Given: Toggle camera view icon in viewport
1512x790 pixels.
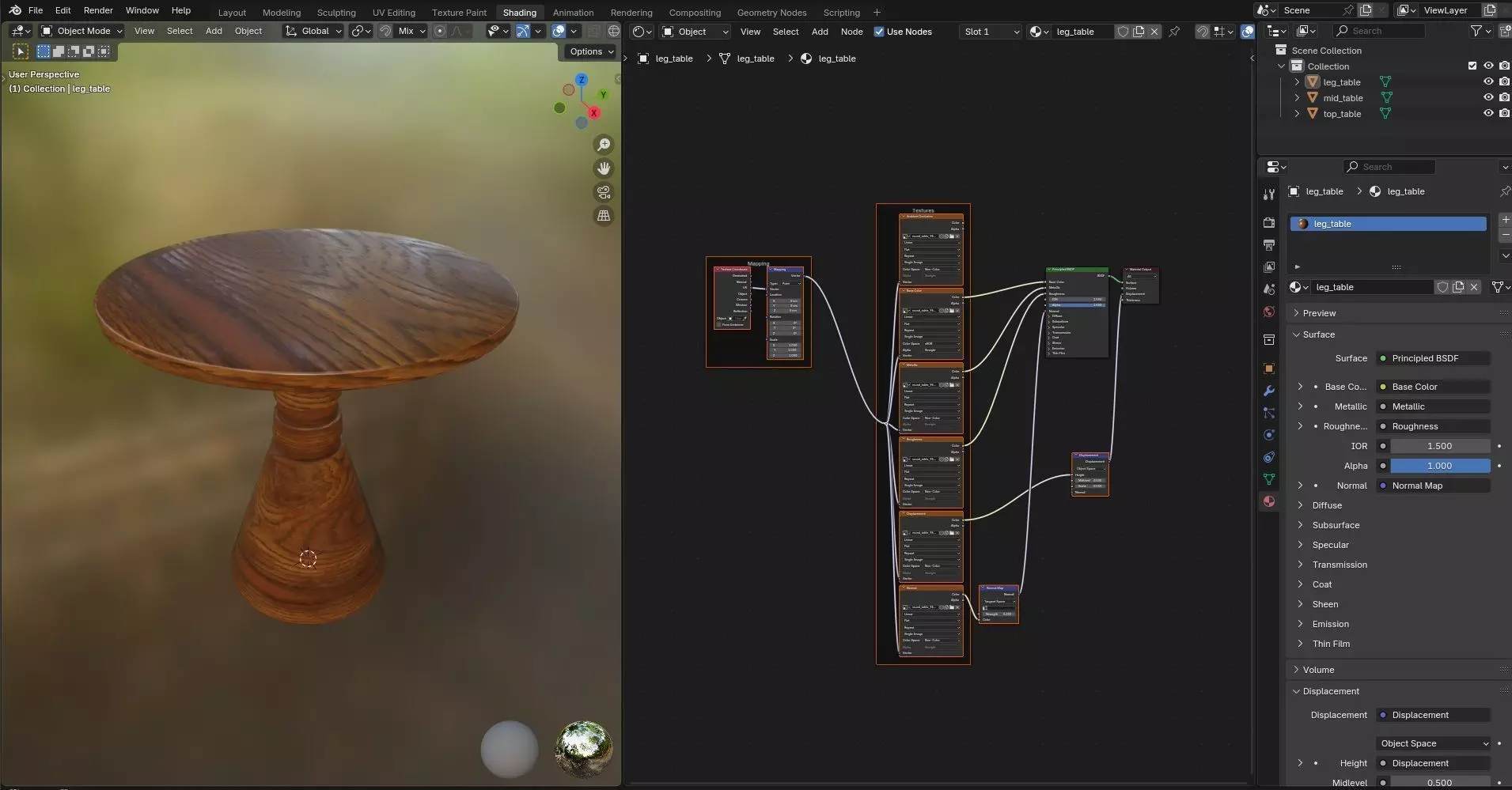Looking at the screenshot, I should click(x=604, y=192).
